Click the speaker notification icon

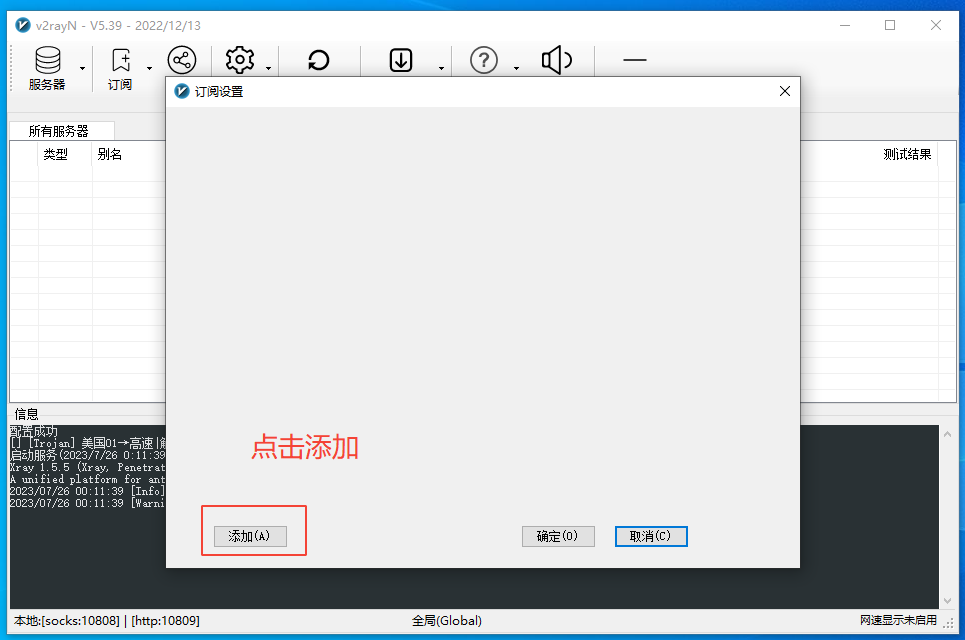pyautogui.click(x=556, y=60)
